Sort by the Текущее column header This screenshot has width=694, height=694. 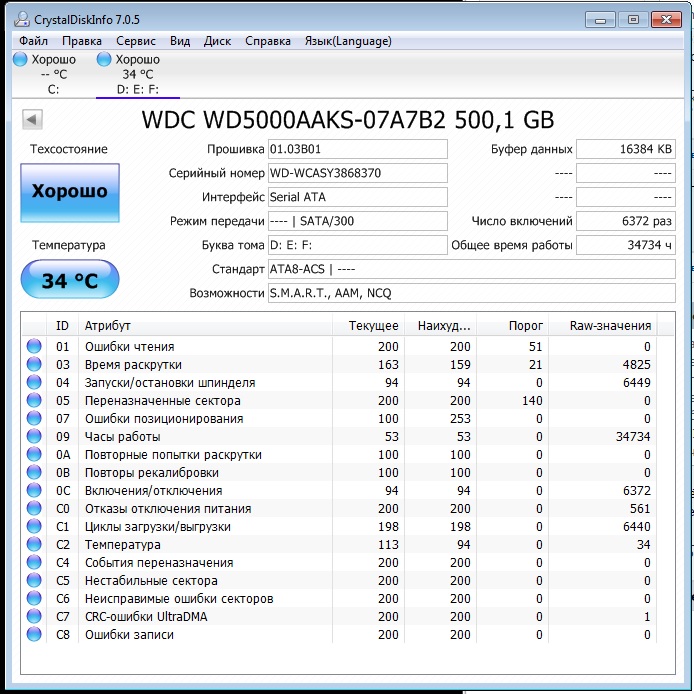(368, 326)
